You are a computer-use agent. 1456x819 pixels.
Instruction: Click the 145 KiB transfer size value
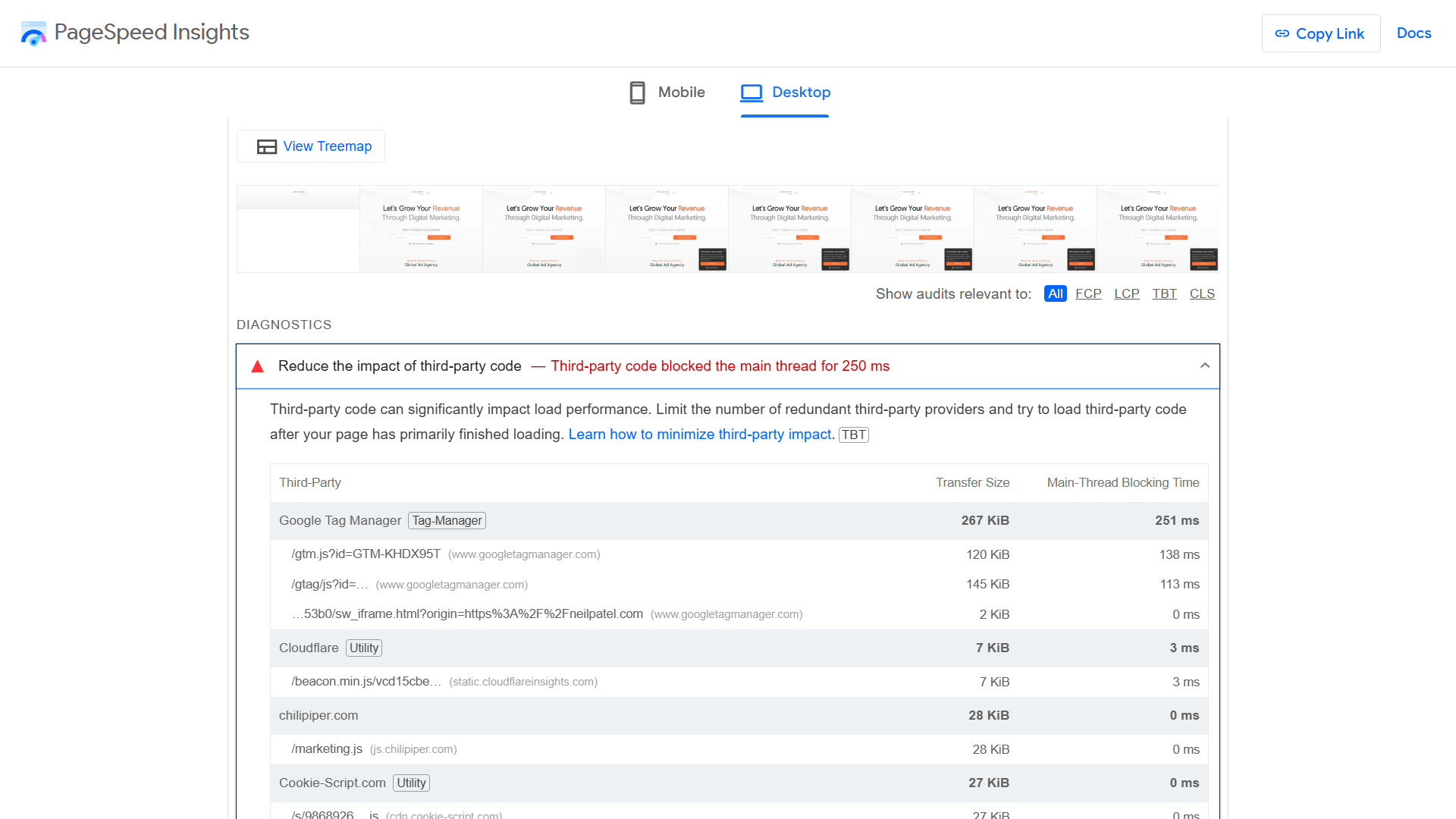click(x=988, y=584)
